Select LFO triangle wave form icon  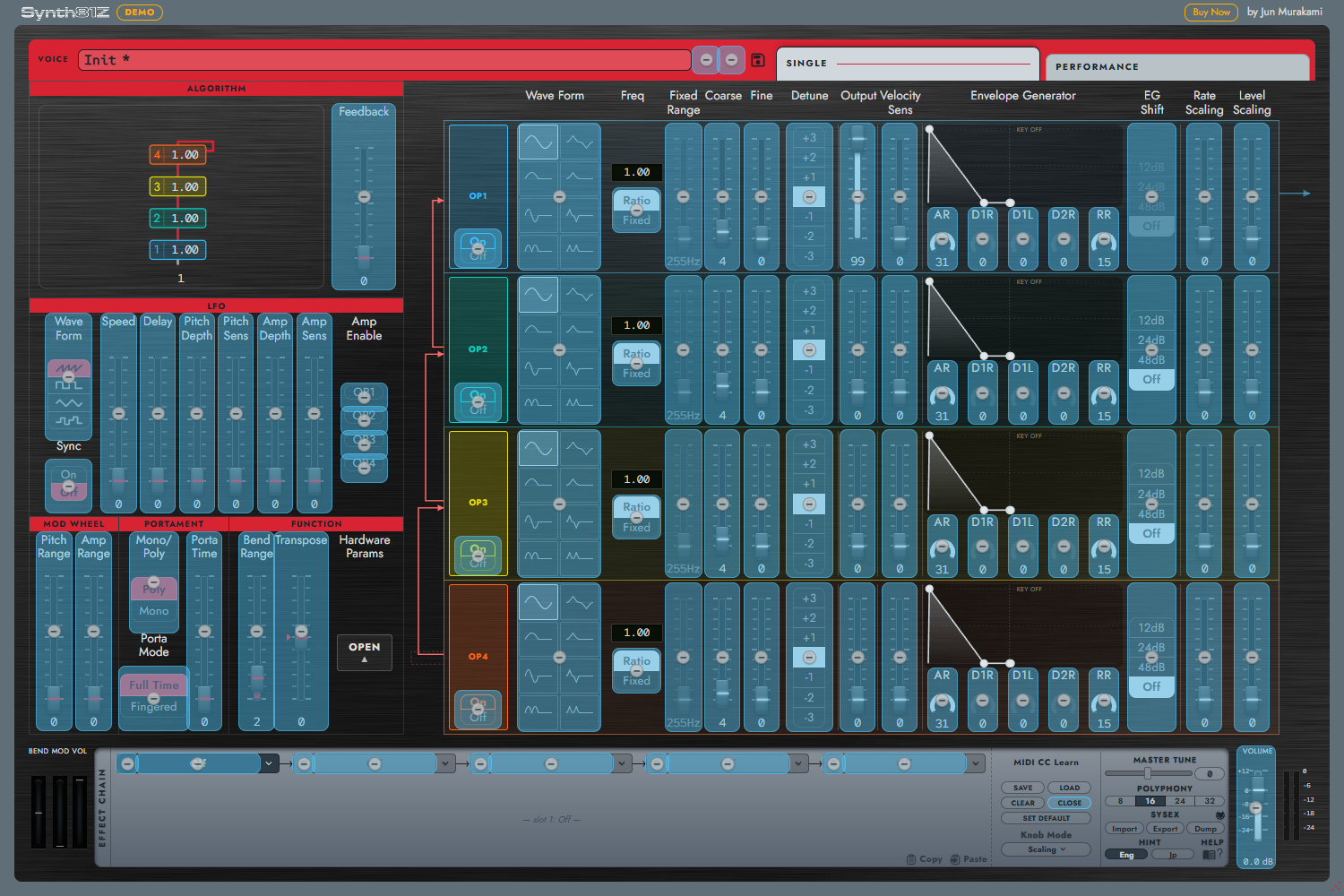click(69, 403)
